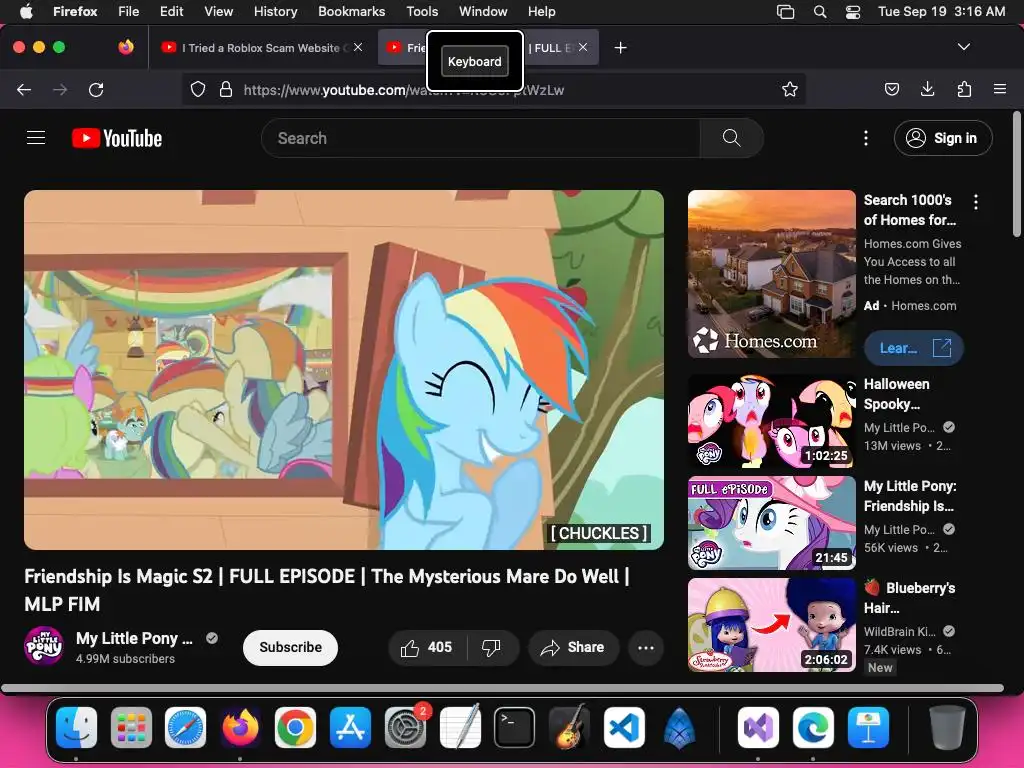Open the Edit menu
This screenshot has width=1024, height=768.
coord(171,11)
